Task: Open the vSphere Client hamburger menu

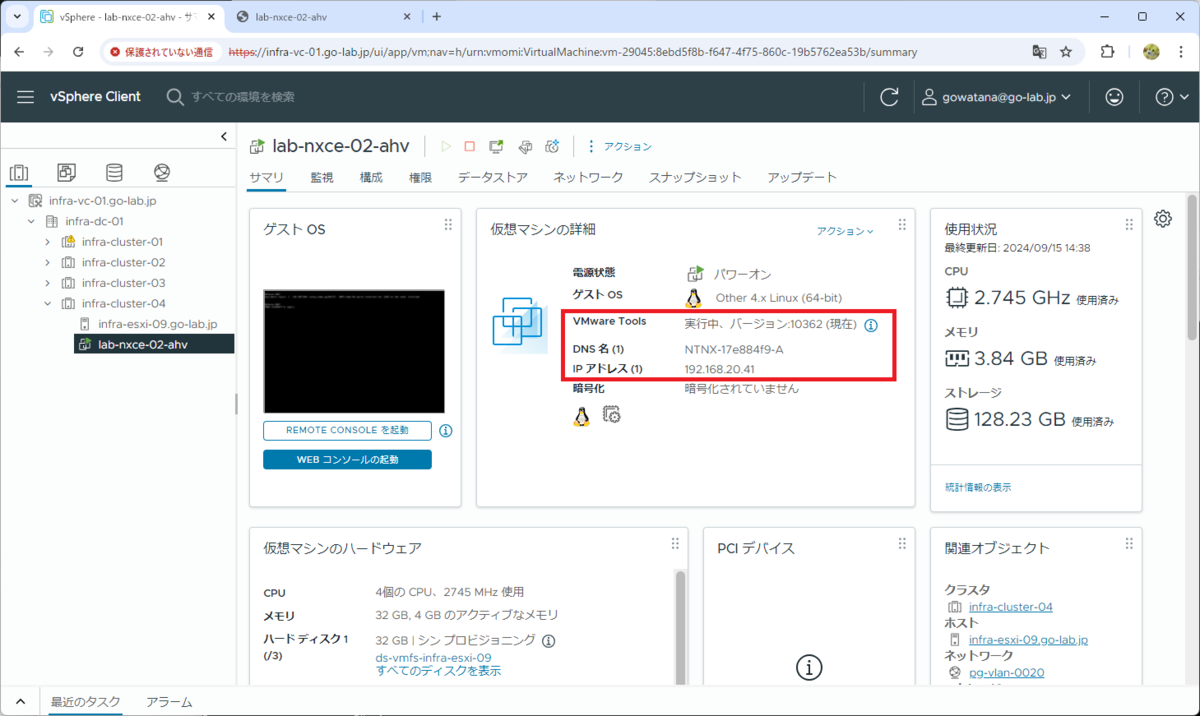Action: pyautogui.click(x=25, y=97)
